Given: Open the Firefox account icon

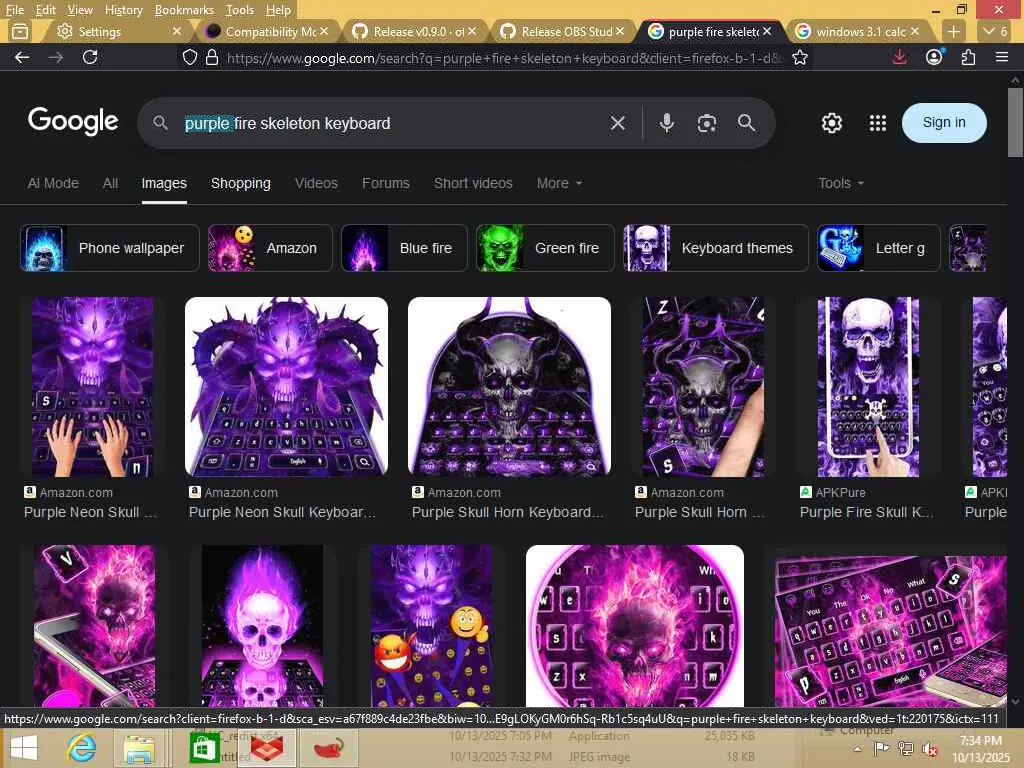Looking at the screenshot, I should coord(935,57).
